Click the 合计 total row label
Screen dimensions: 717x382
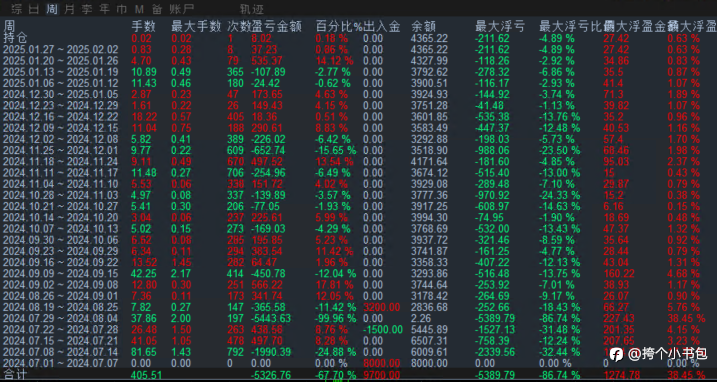point(14,375)
